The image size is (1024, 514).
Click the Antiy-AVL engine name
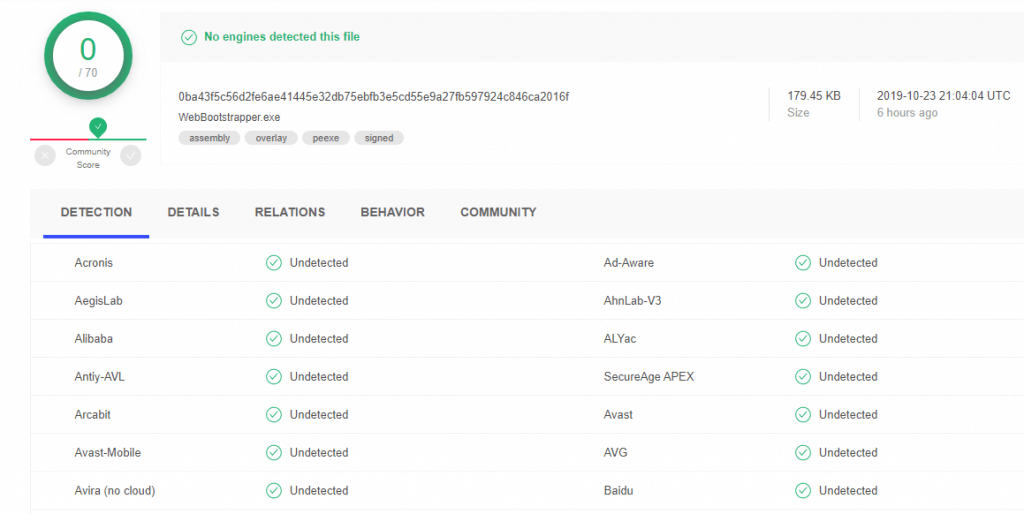pos(99,376)
